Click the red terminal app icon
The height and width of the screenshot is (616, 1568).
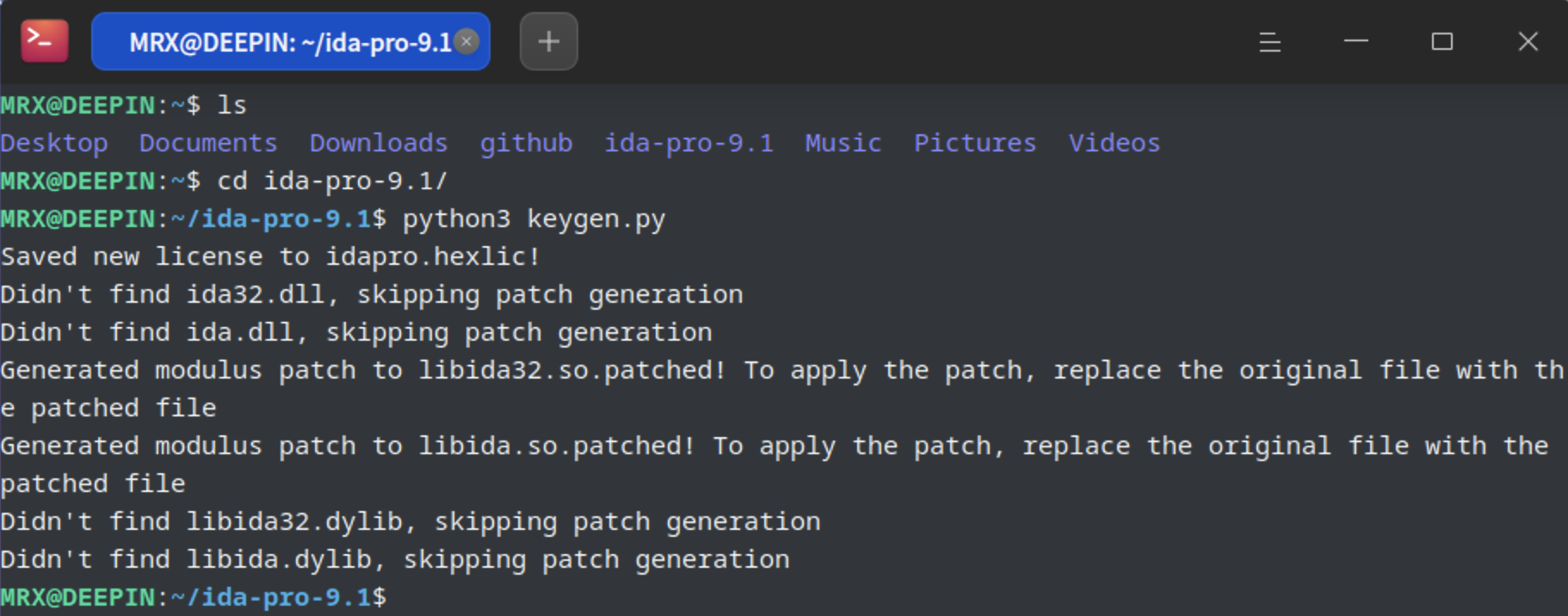pos(44,40)
